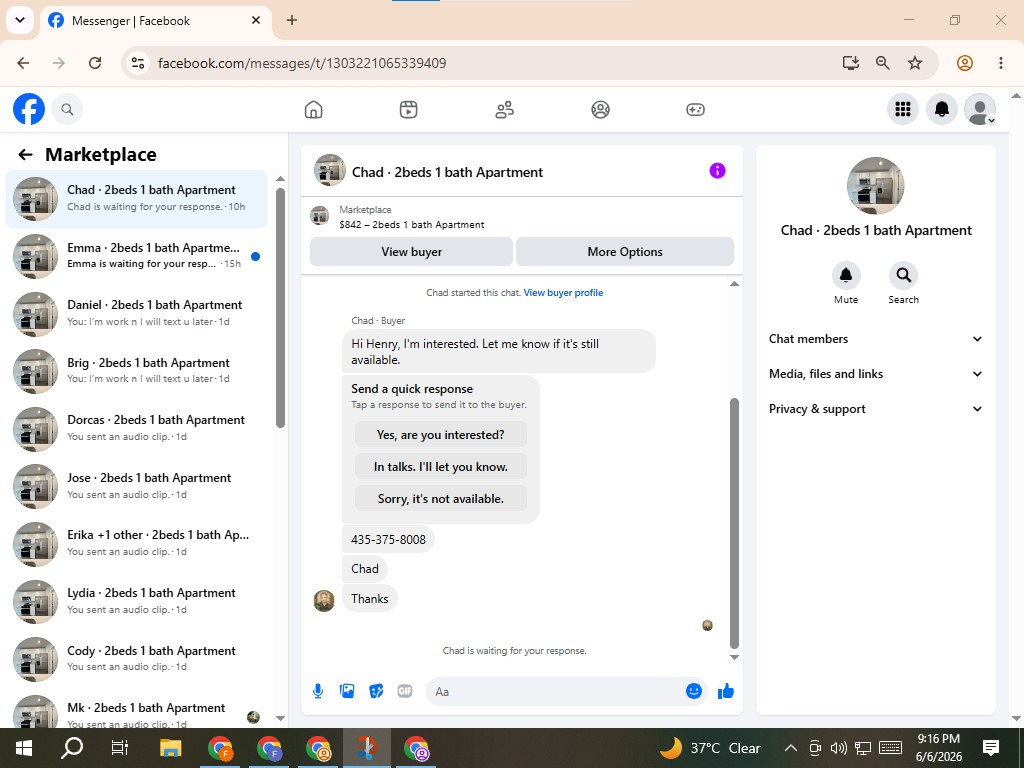Send a thumbs-up like

coord(726,691)
